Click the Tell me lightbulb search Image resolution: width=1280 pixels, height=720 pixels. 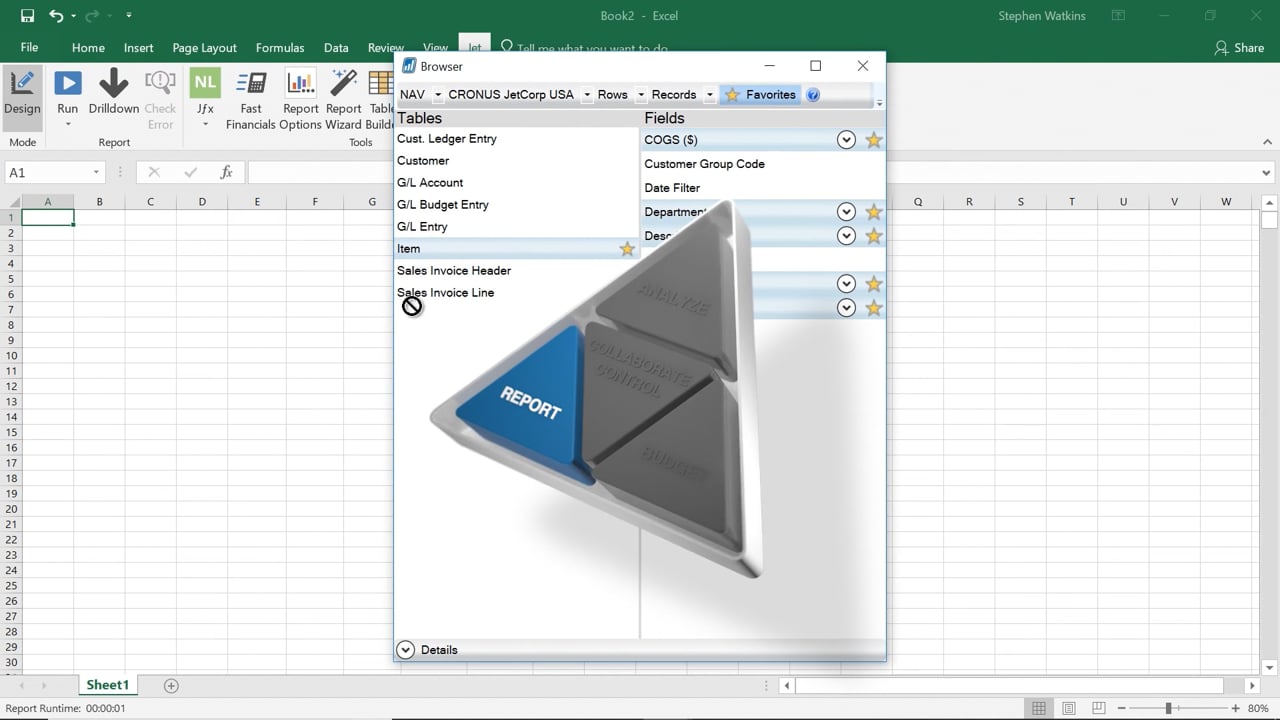[506, 47]
